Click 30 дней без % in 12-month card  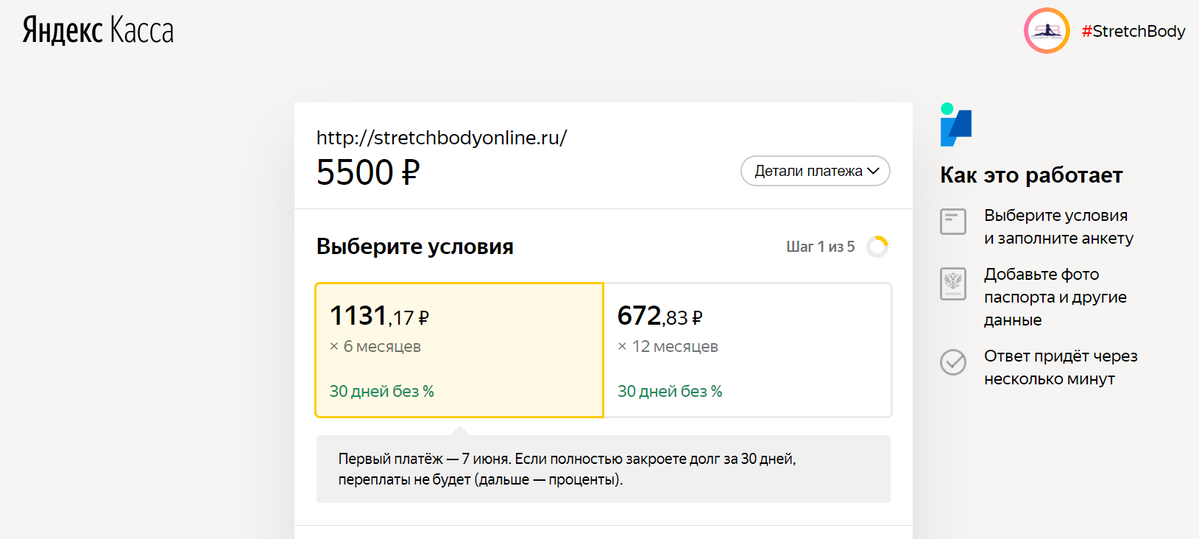pyautogui.click(x=670, y=391)
